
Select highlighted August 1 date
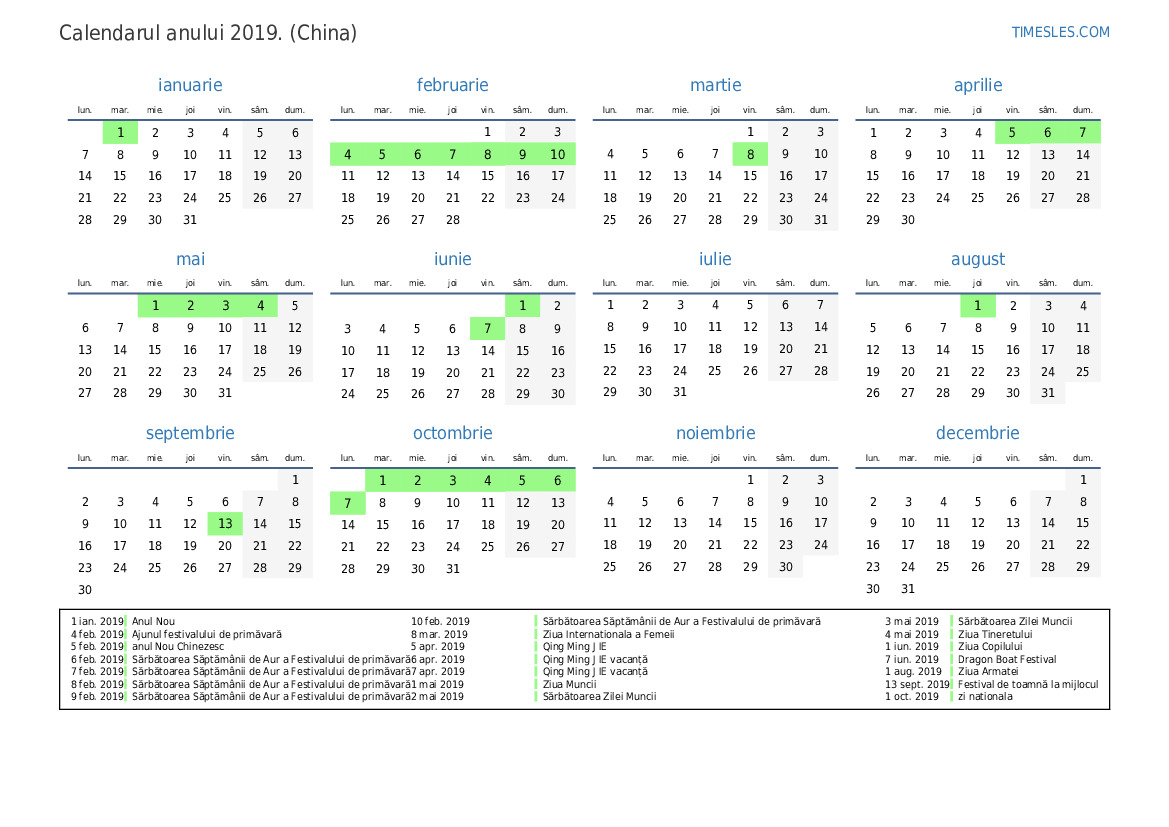click(977, 306)
